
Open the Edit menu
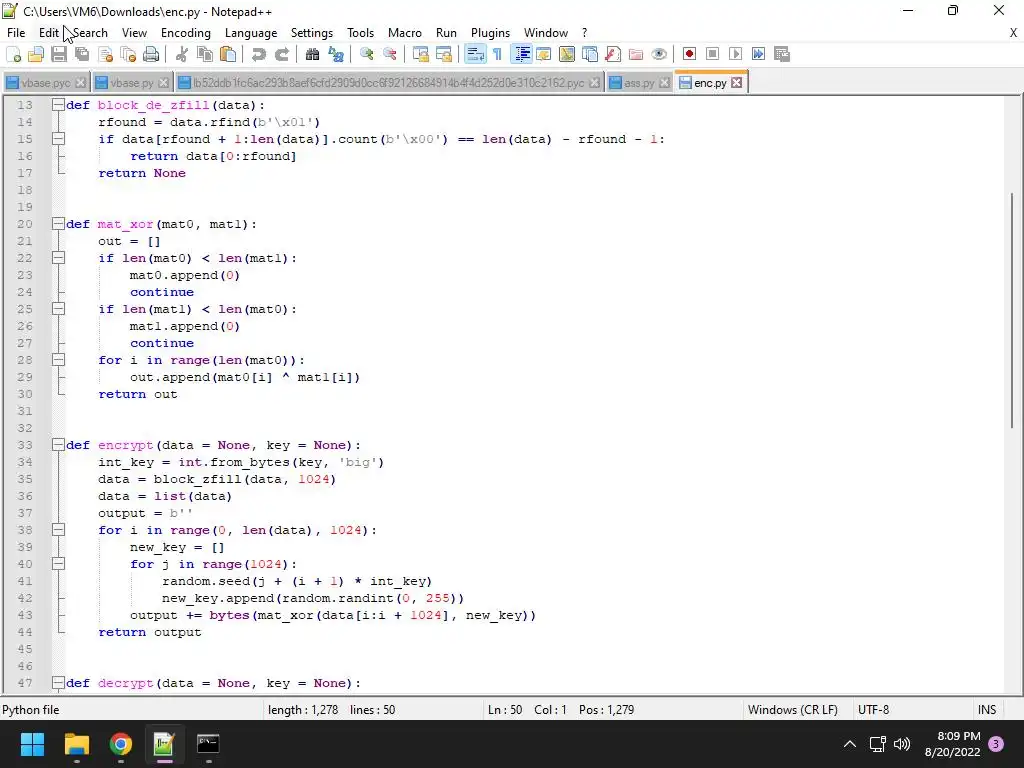49,33
